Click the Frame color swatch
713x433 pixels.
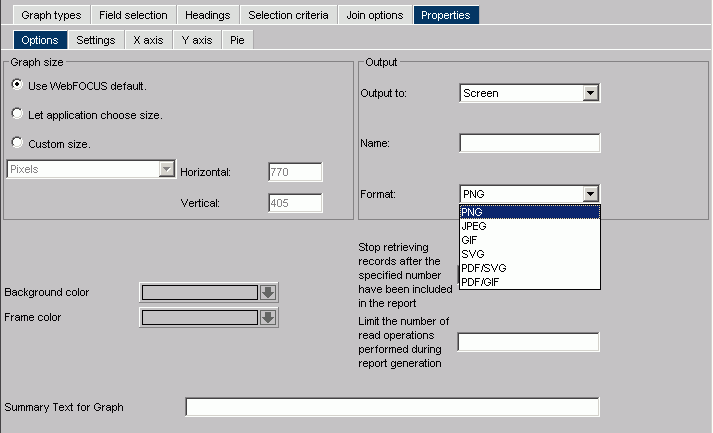200,317
